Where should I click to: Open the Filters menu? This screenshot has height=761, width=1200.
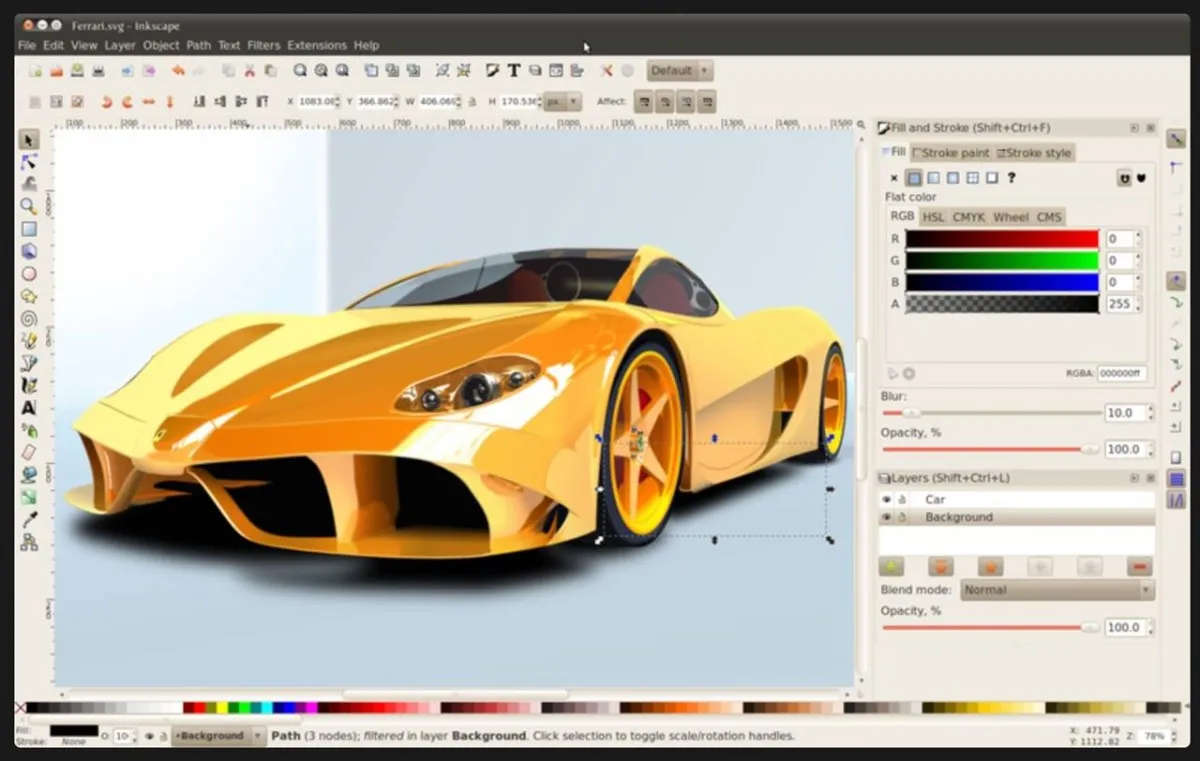[263, 45]
